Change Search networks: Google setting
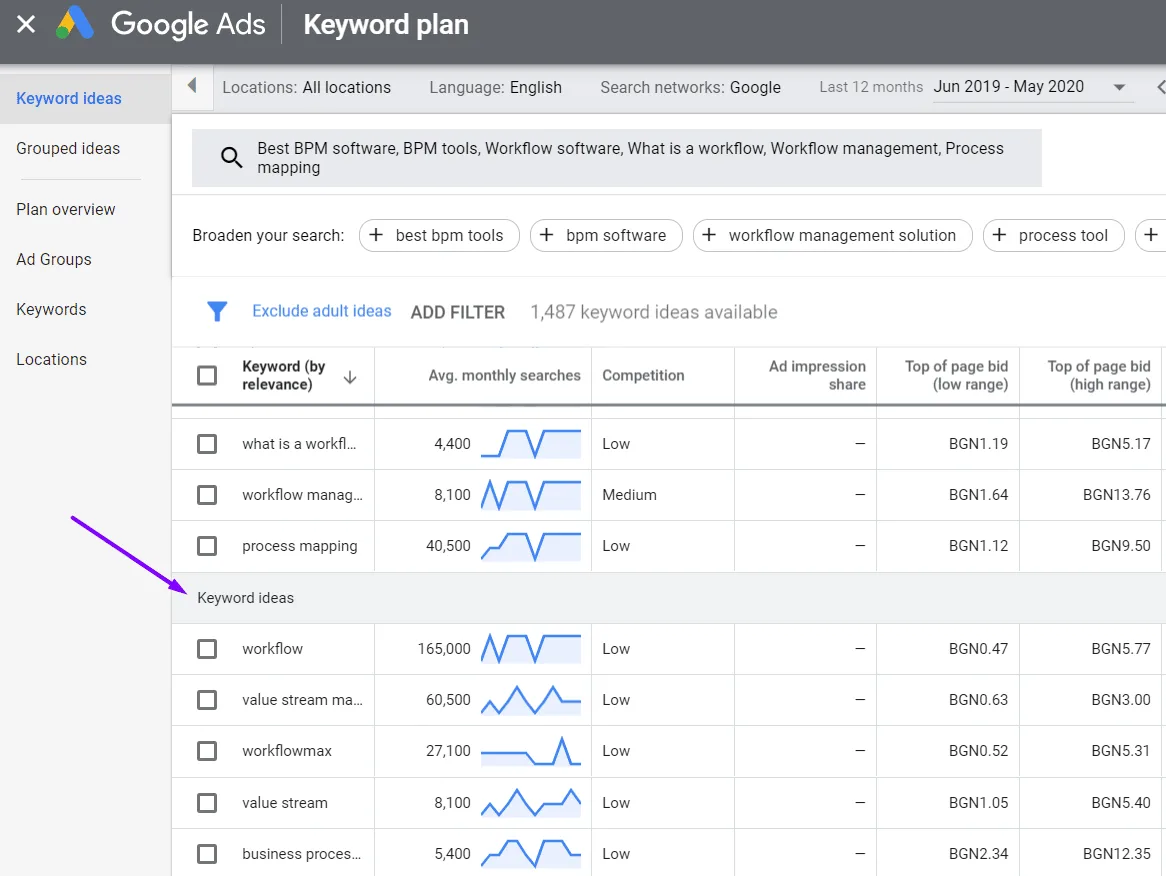 690,87
